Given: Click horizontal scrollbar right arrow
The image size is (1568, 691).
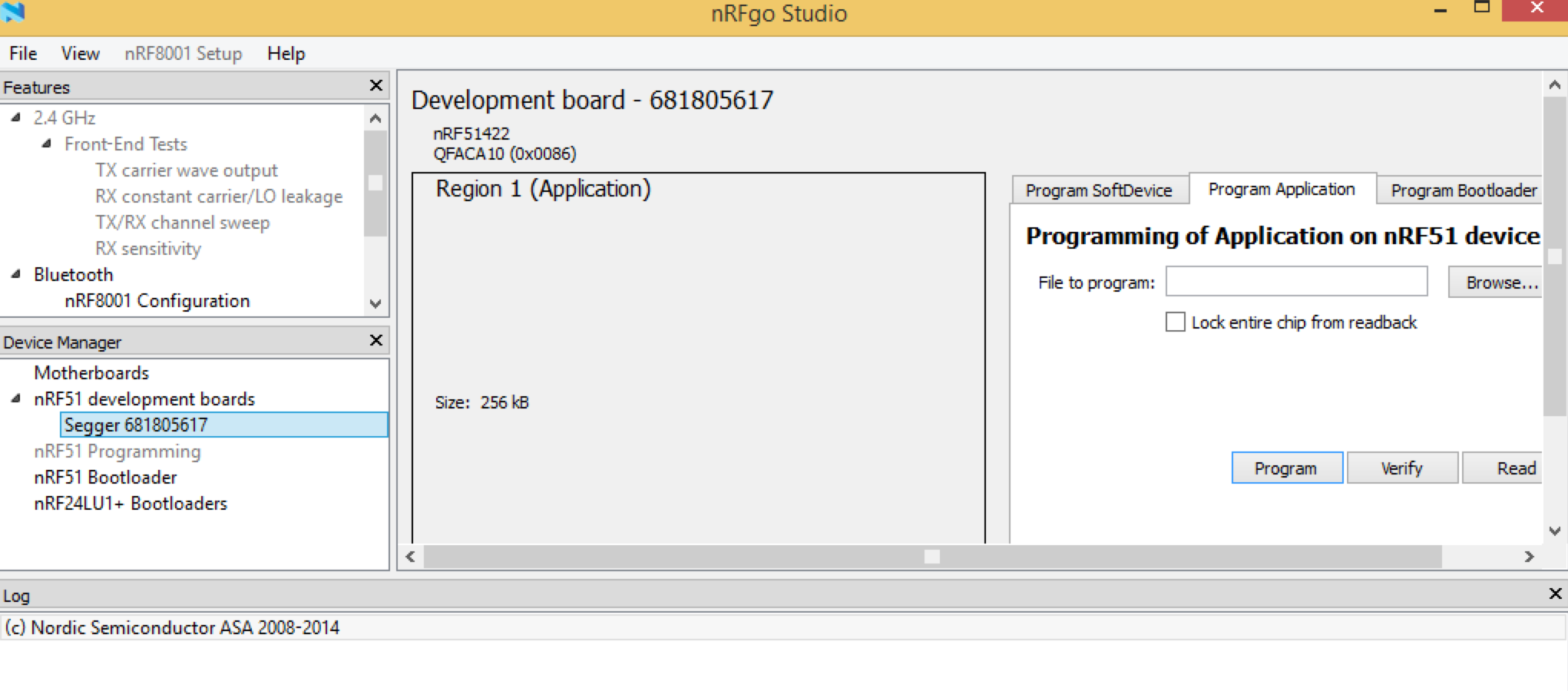Looking at the screenshot, I should (1529, 557).
